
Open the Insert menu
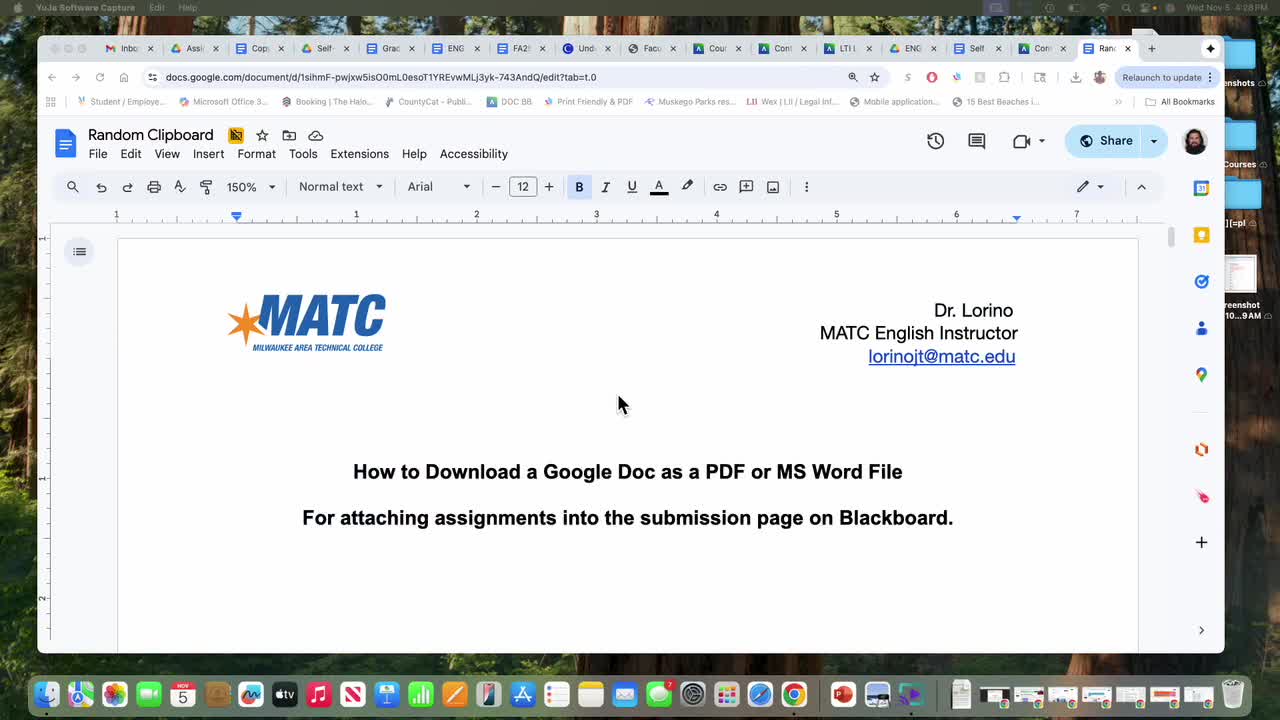click(x=208, y=154)
